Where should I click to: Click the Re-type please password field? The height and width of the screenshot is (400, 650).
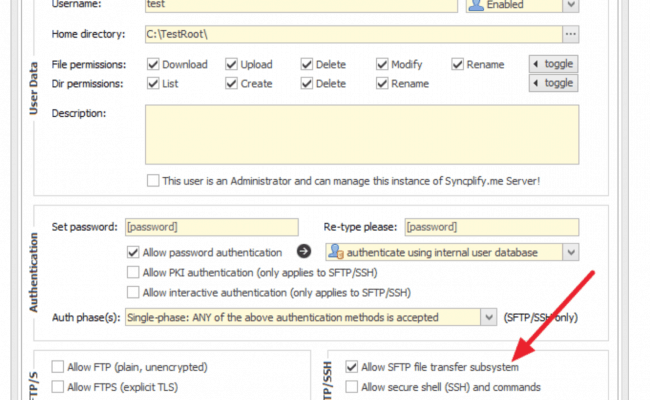(492, 227)
